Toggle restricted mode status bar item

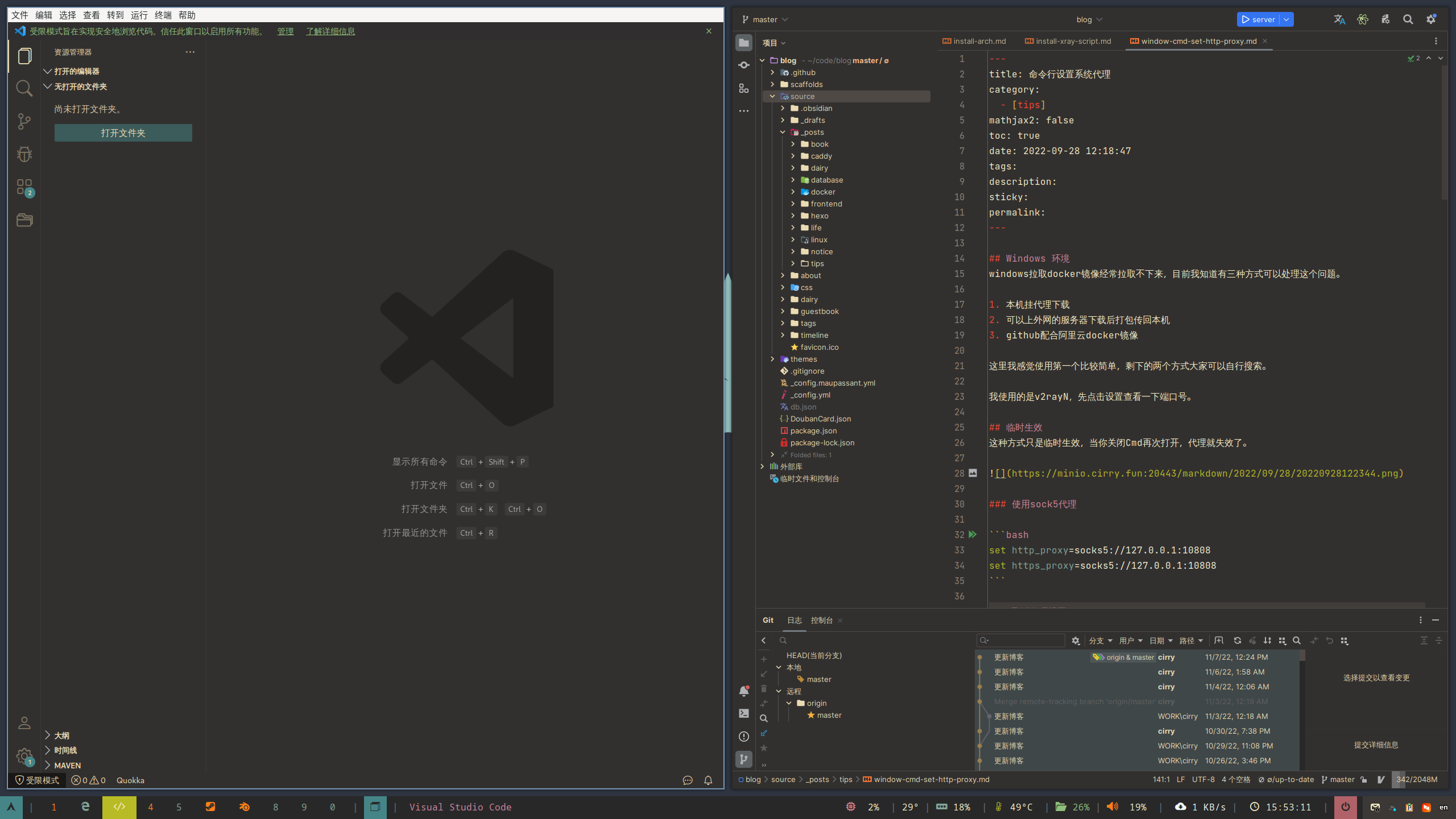pos(38,780)
